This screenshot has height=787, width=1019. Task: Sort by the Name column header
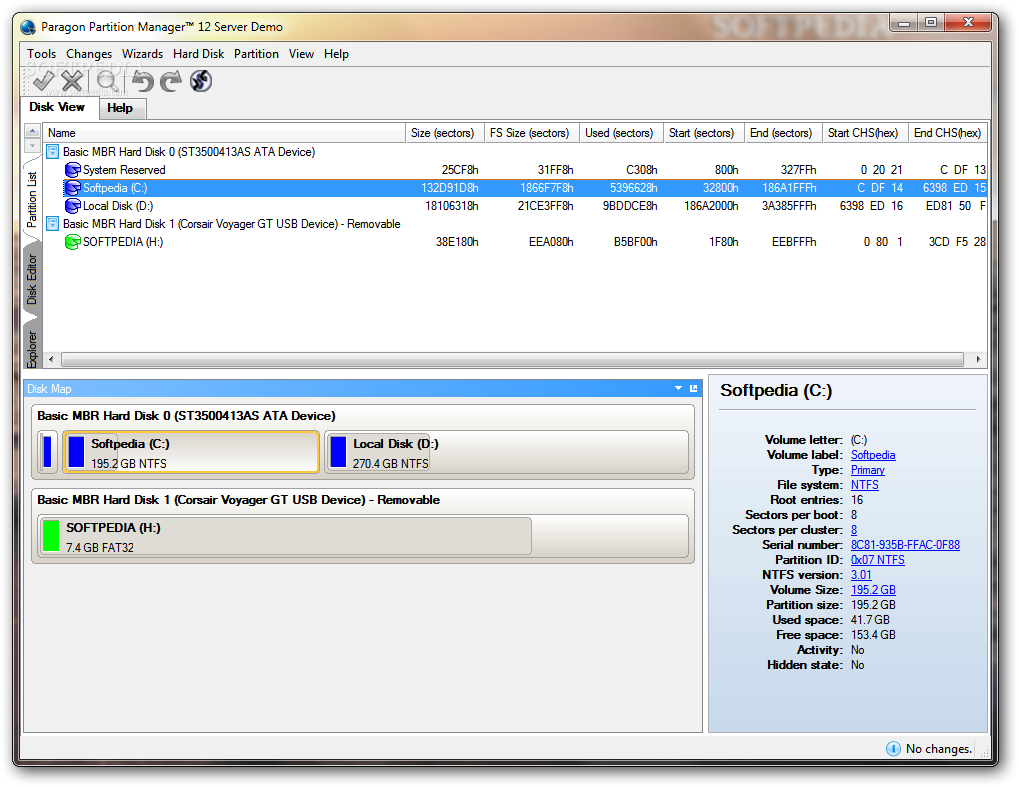click(x=224, y=133)
